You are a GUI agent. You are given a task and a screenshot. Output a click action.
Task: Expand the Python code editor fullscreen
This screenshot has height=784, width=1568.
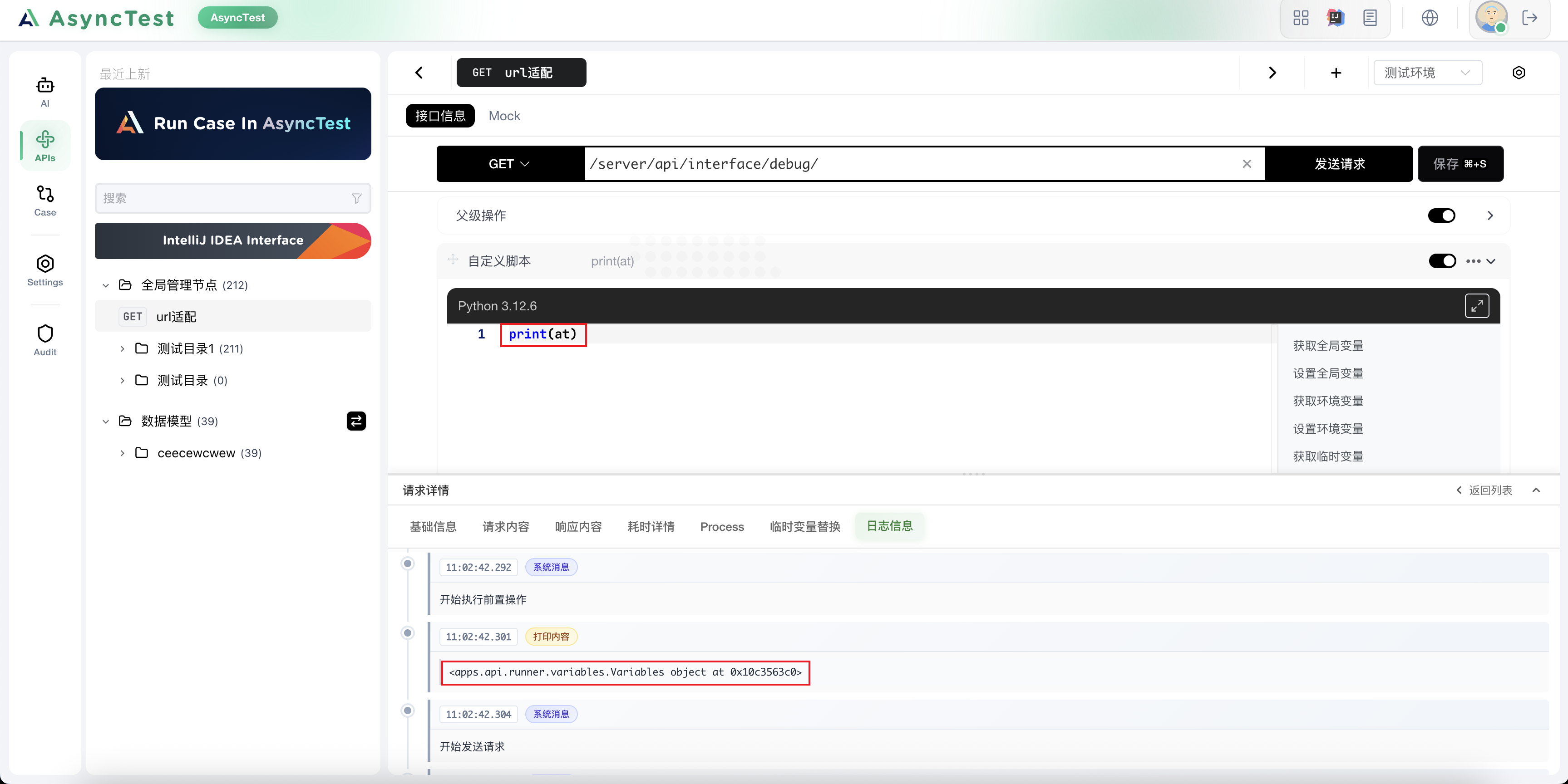tap(1476, 306)
